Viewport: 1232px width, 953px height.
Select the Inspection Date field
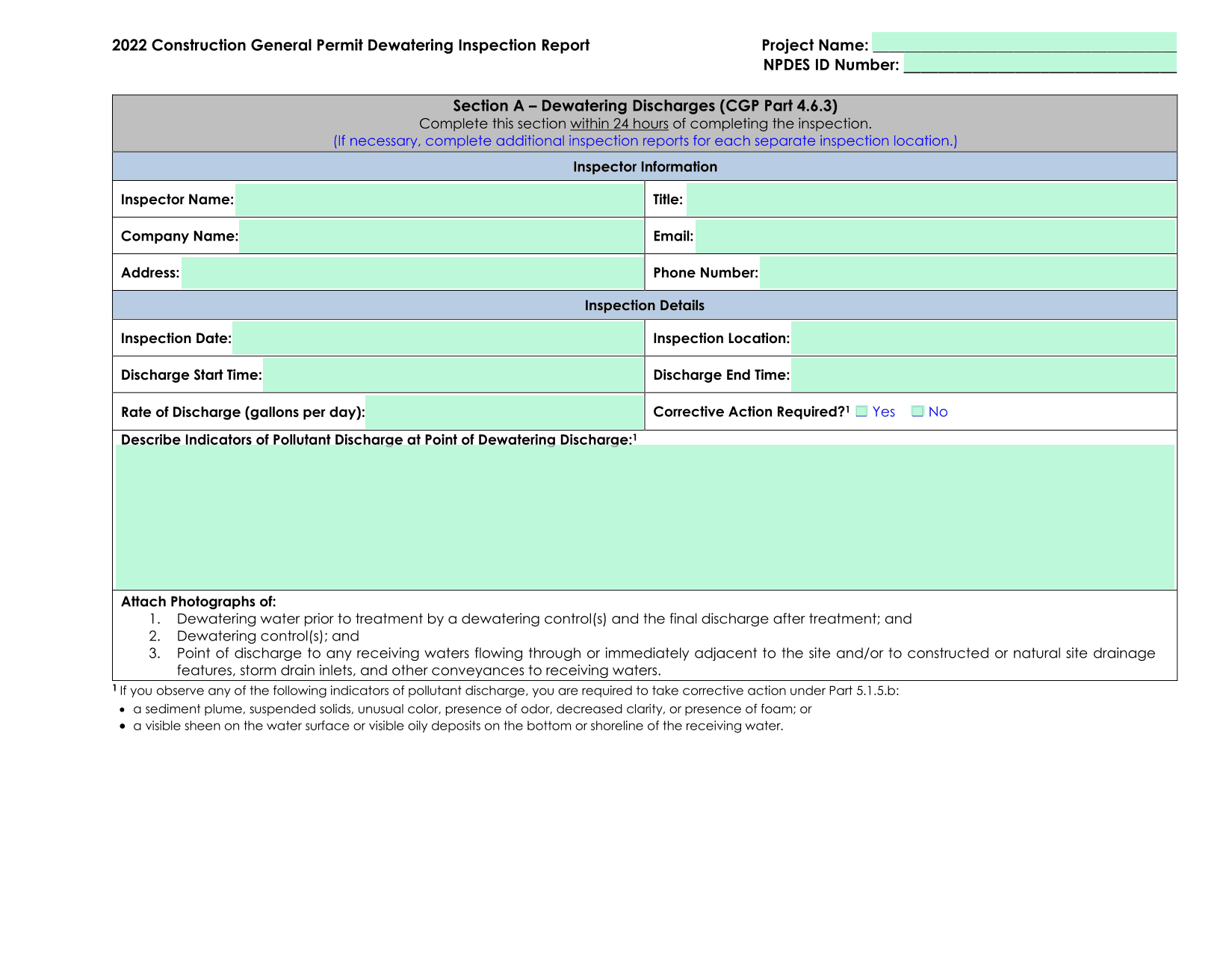click(437, 339)
